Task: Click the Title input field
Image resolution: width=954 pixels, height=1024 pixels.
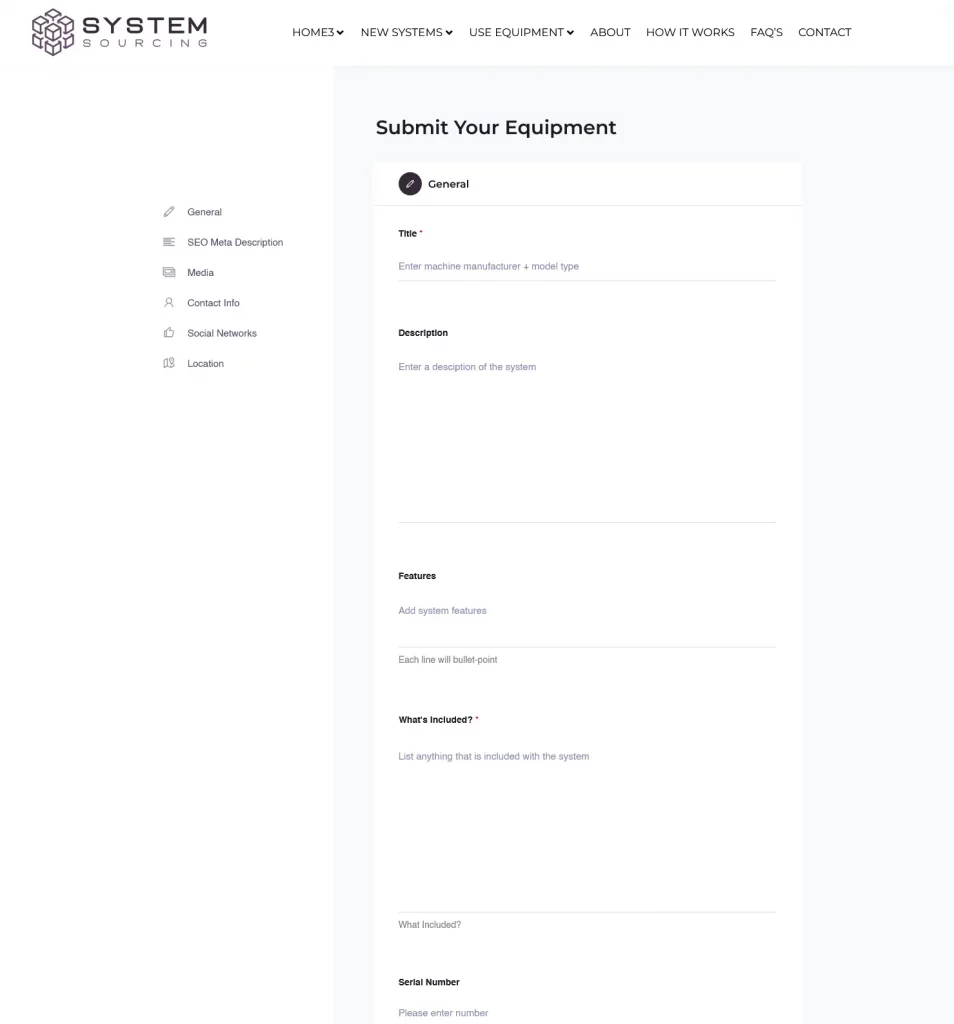Action: point(586,266)
